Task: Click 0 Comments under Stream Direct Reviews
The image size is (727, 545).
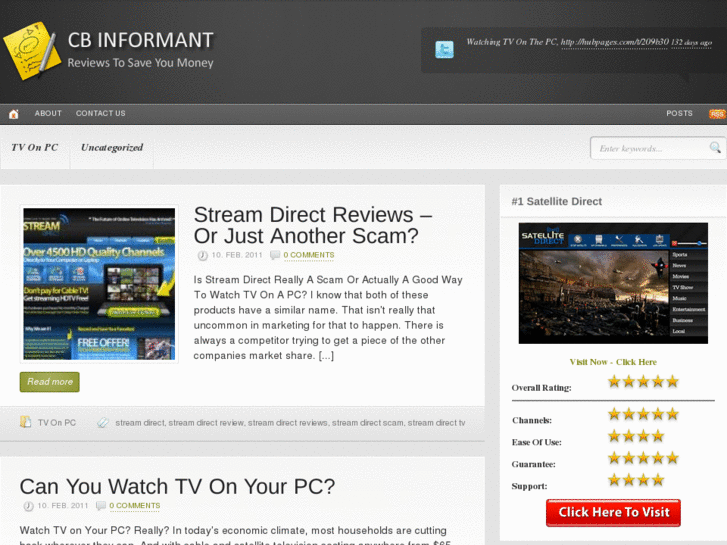Action: click(x=309, y=255)
